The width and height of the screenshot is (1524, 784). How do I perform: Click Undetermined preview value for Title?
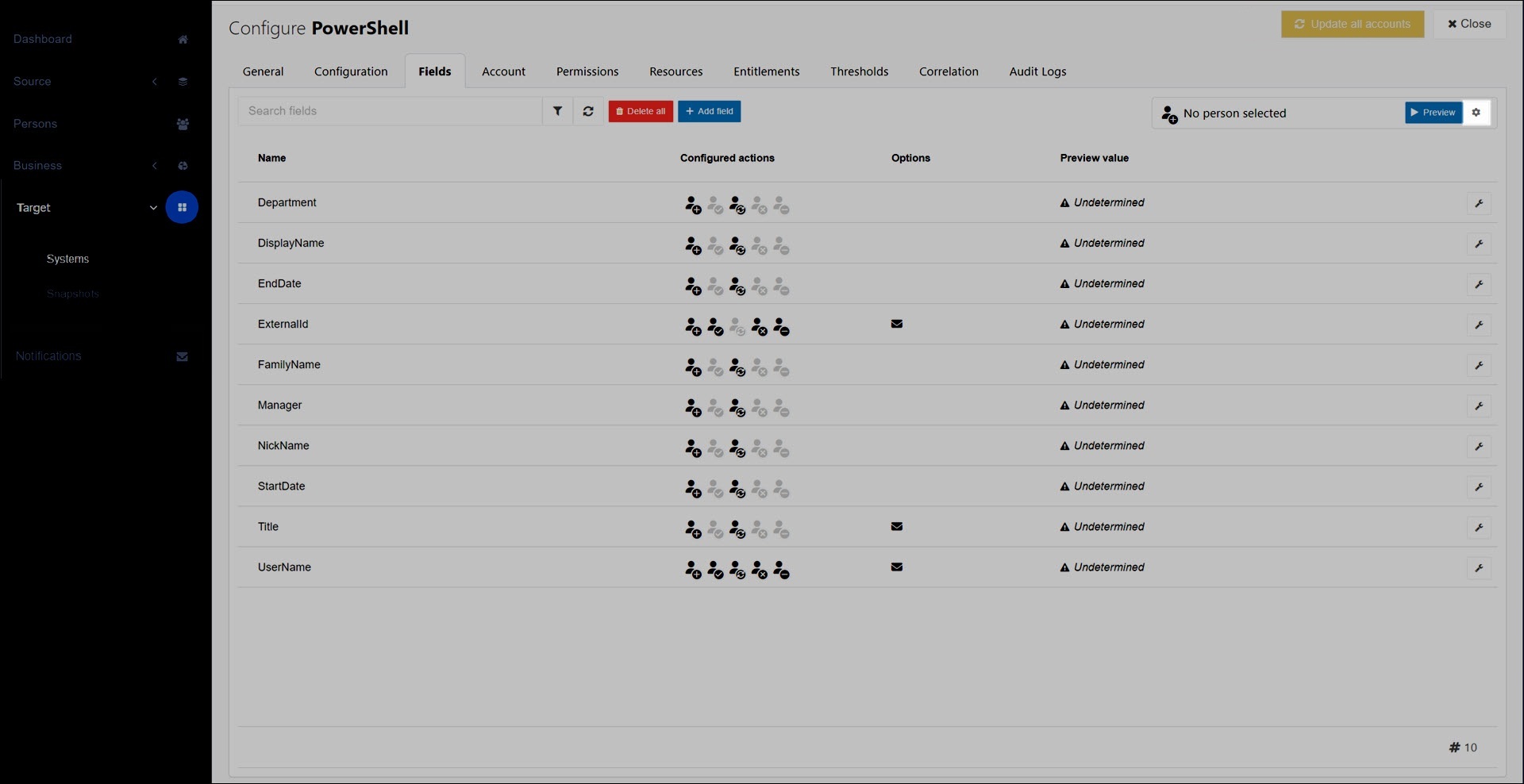[1103, 526]
